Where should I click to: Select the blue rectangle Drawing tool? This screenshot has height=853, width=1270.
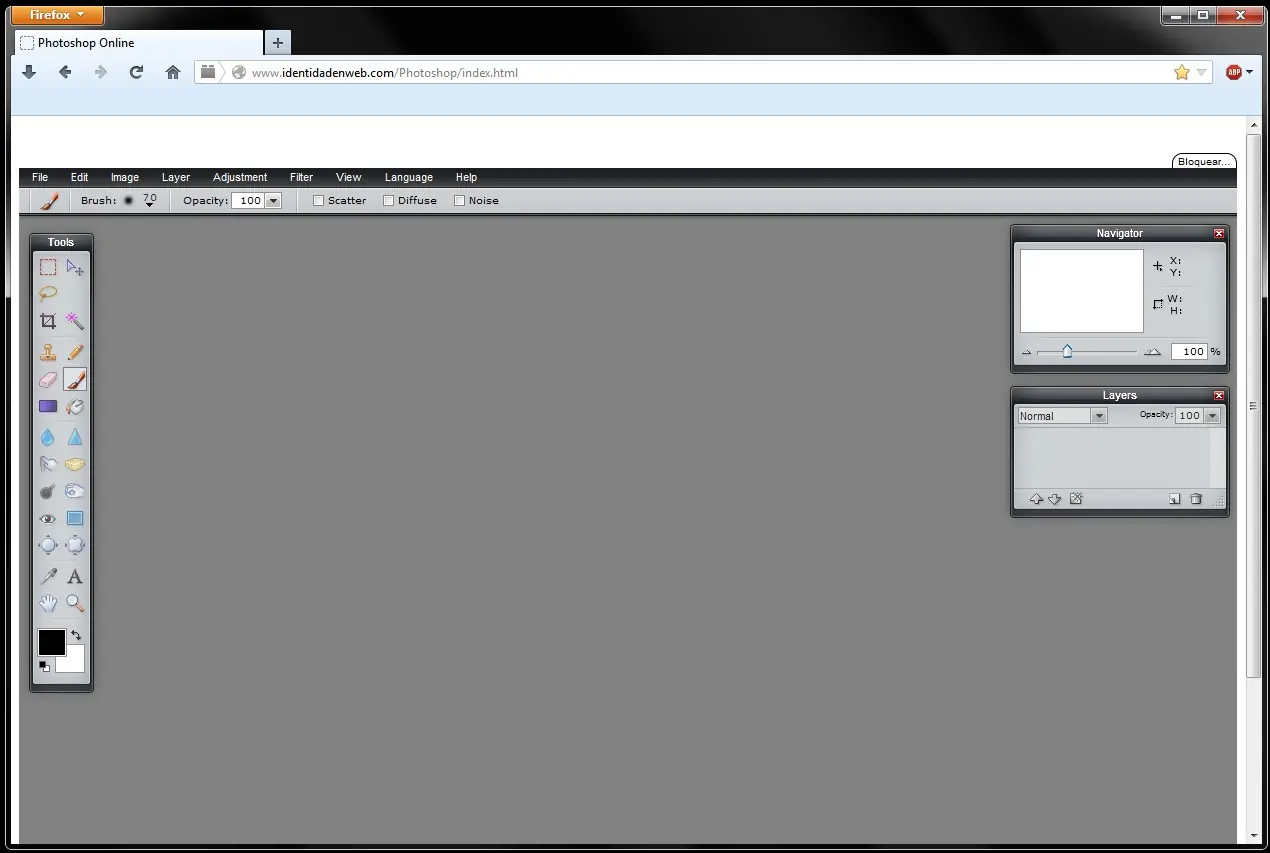pyautogui.click(x=75, y=518)
